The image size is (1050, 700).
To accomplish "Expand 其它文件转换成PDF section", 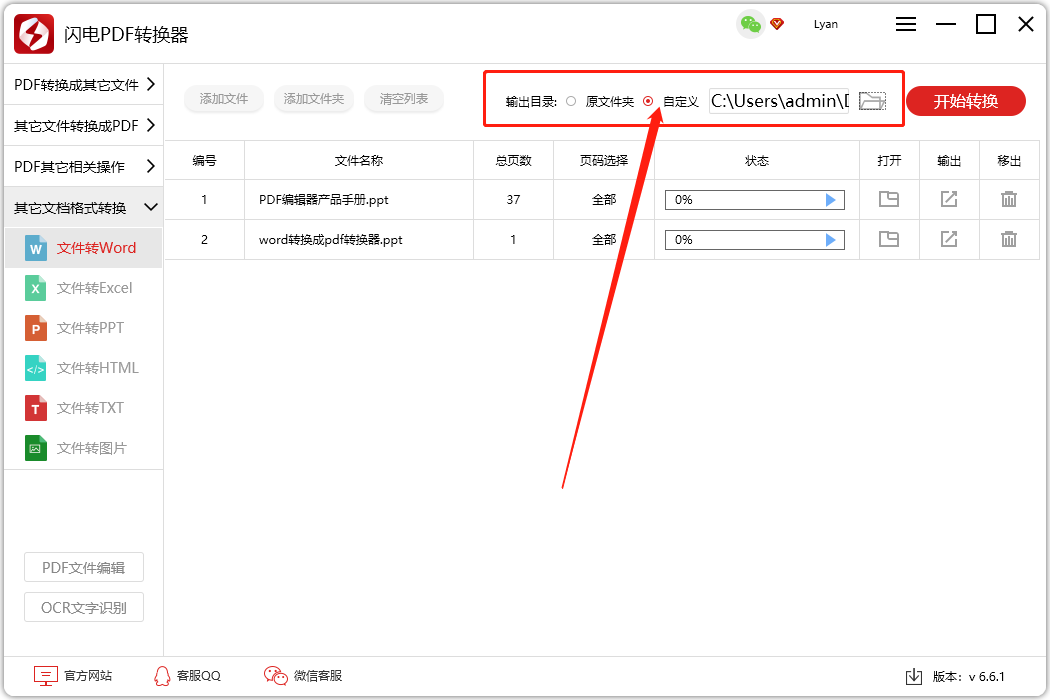I will [x=84, y=125].
